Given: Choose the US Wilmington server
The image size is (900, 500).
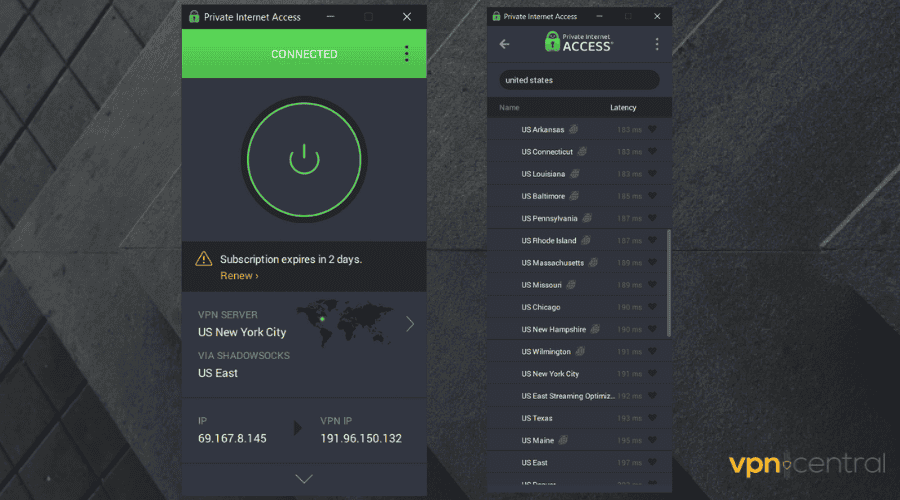Looking at the screenshot, I should 577,351.
